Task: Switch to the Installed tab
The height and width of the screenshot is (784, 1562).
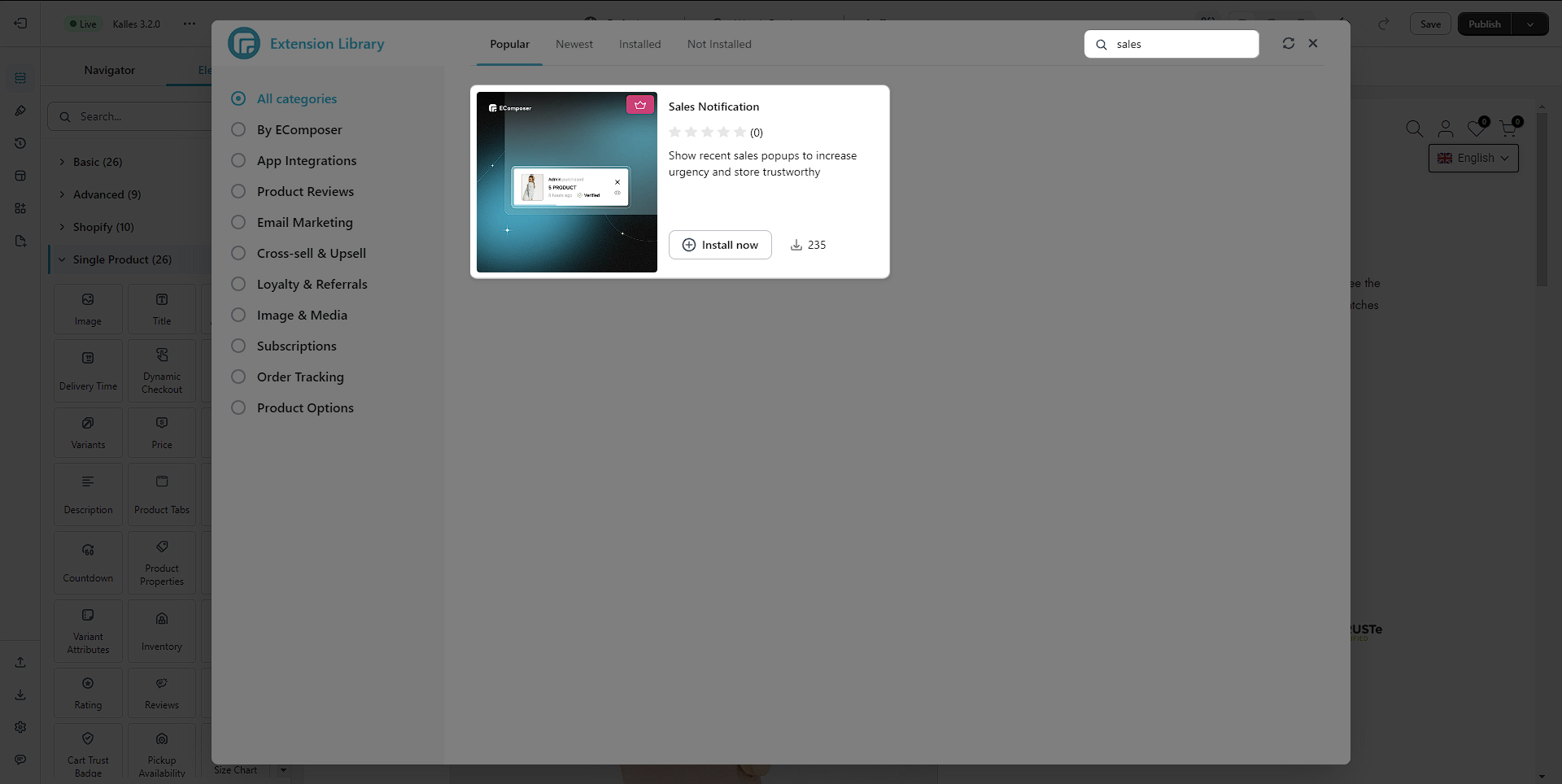Action: click(639, 44)
